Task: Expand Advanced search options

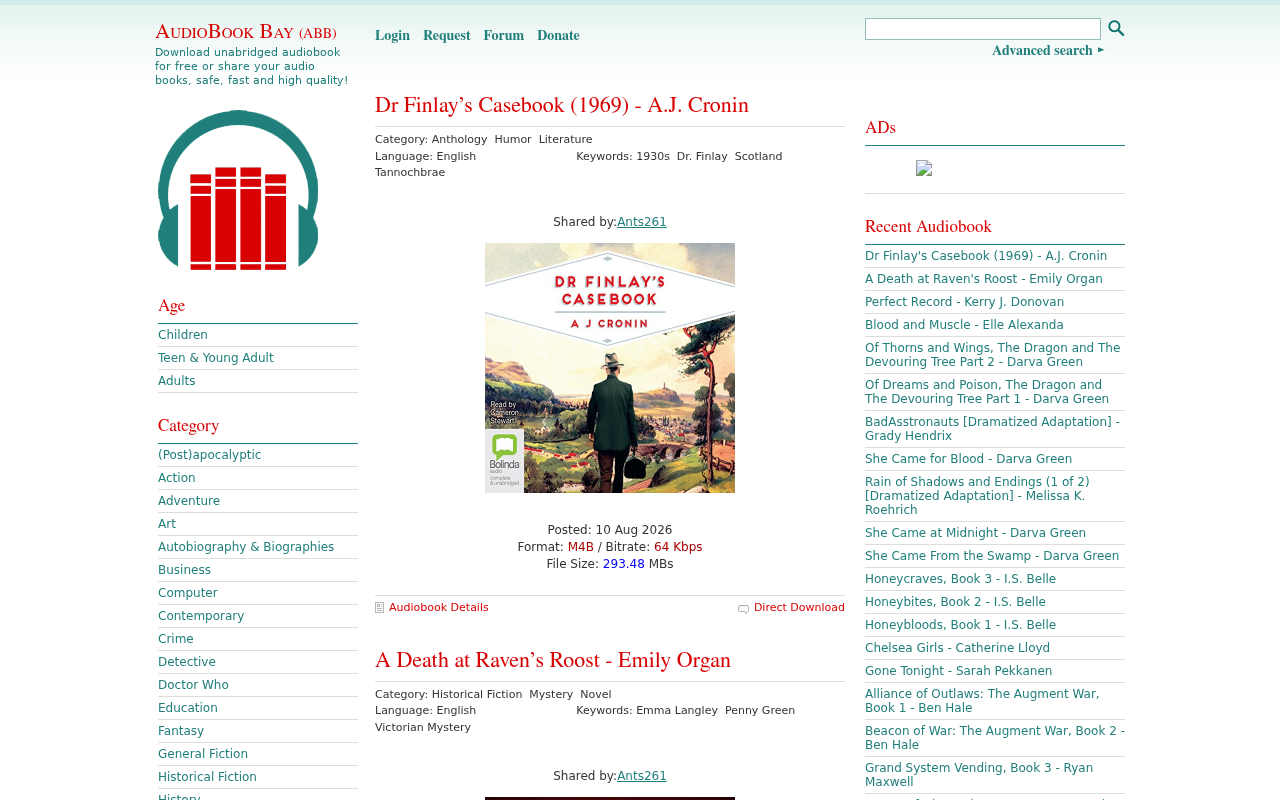Action: 1048,51
